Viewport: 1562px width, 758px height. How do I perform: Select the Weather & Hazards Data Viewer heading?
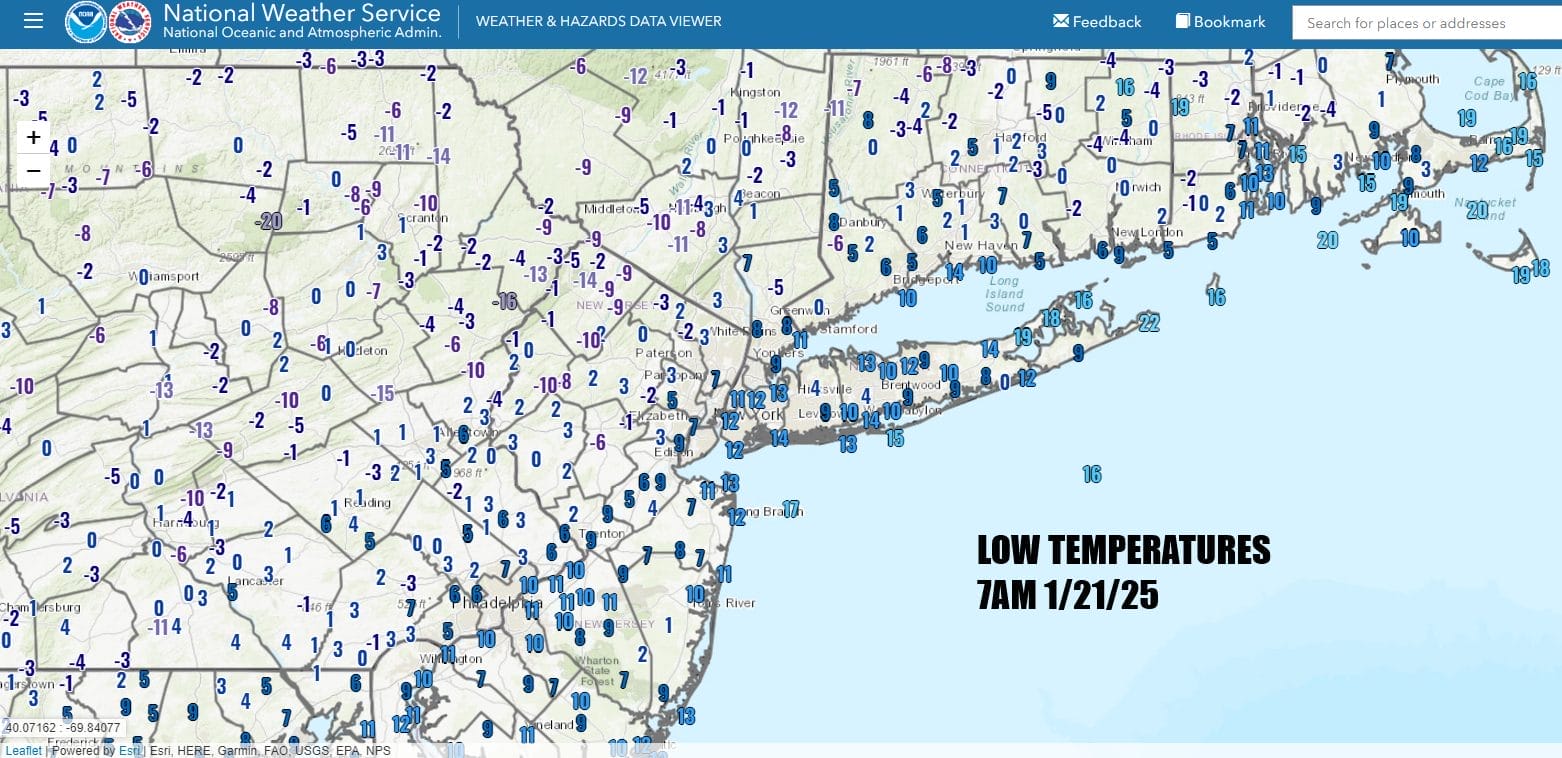click(598, 22)
